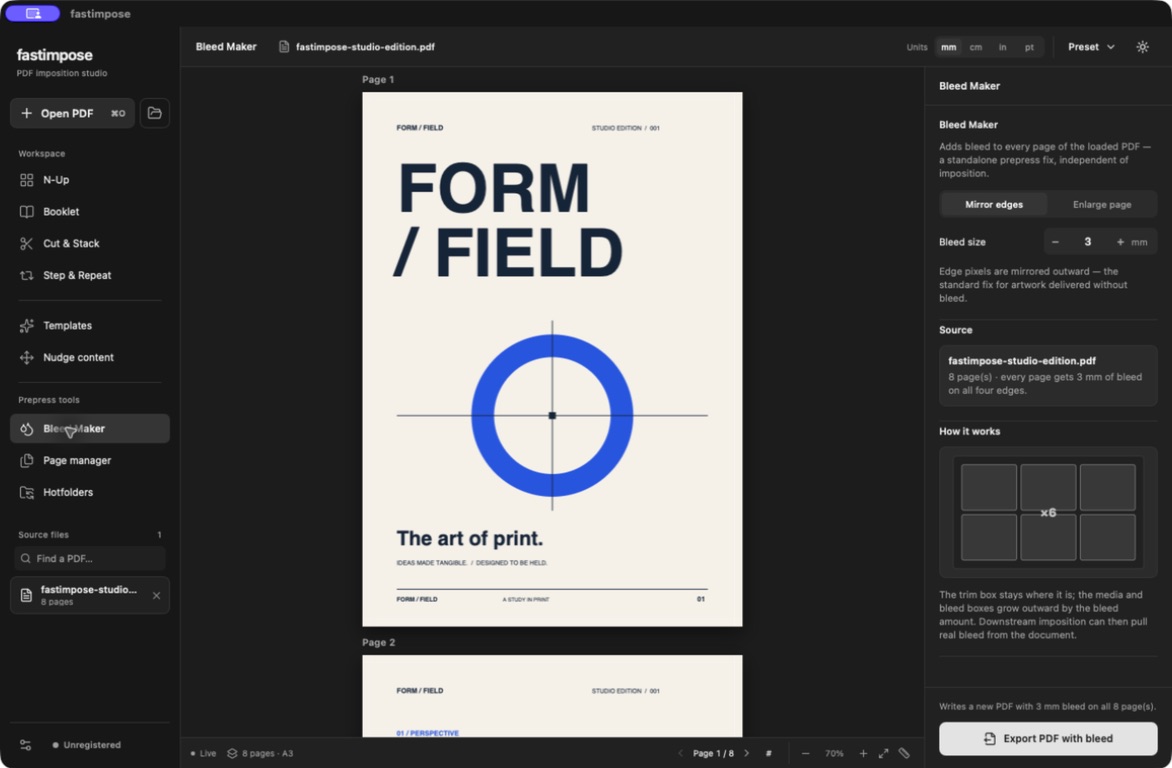Click the Open PDF button
This screenshot has width=1172, height=768.
pyautogui.click(x=73, y=113)
